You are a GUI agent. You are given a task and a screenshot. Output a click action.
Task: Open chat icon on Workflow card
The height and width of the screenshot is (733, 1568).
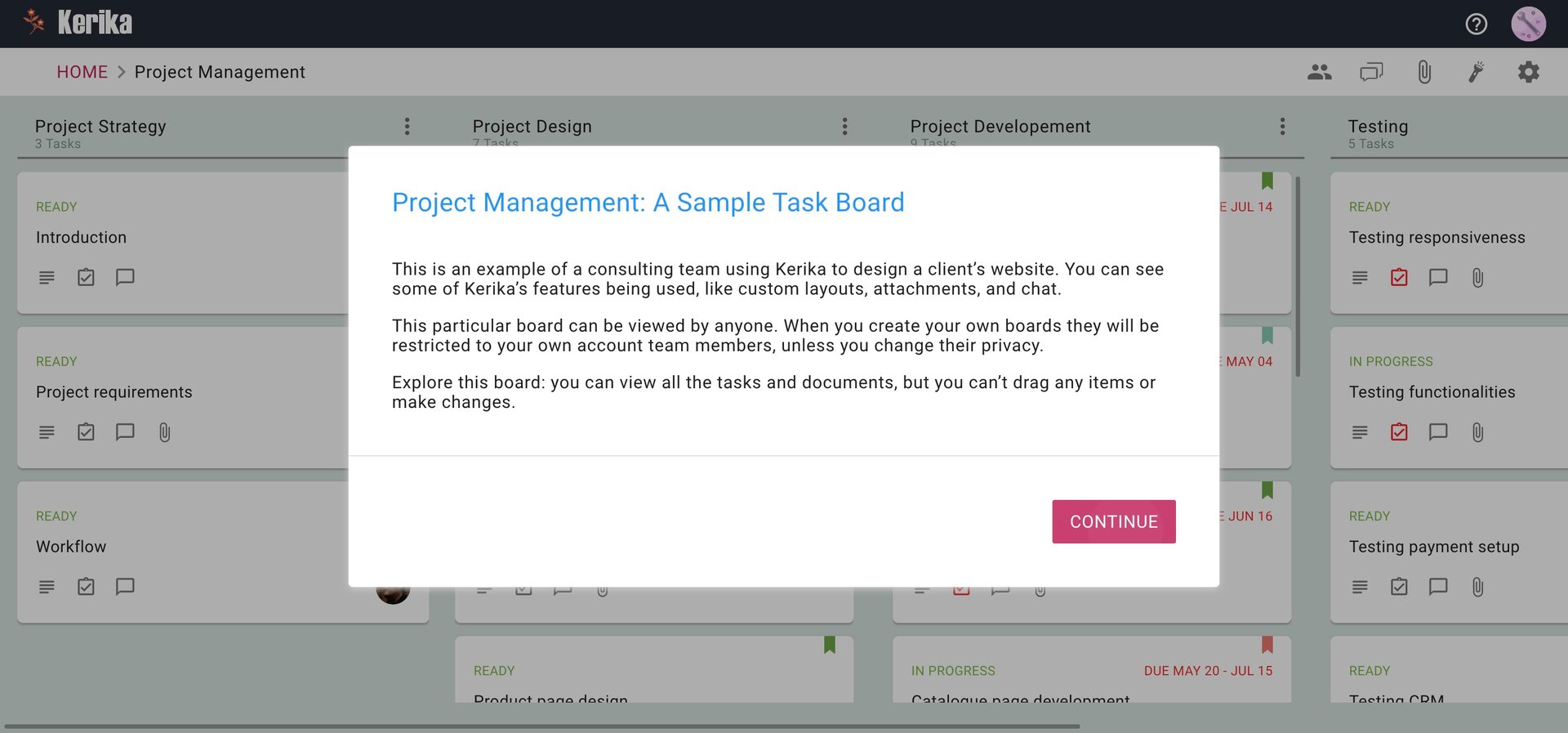tap(125, 587)
